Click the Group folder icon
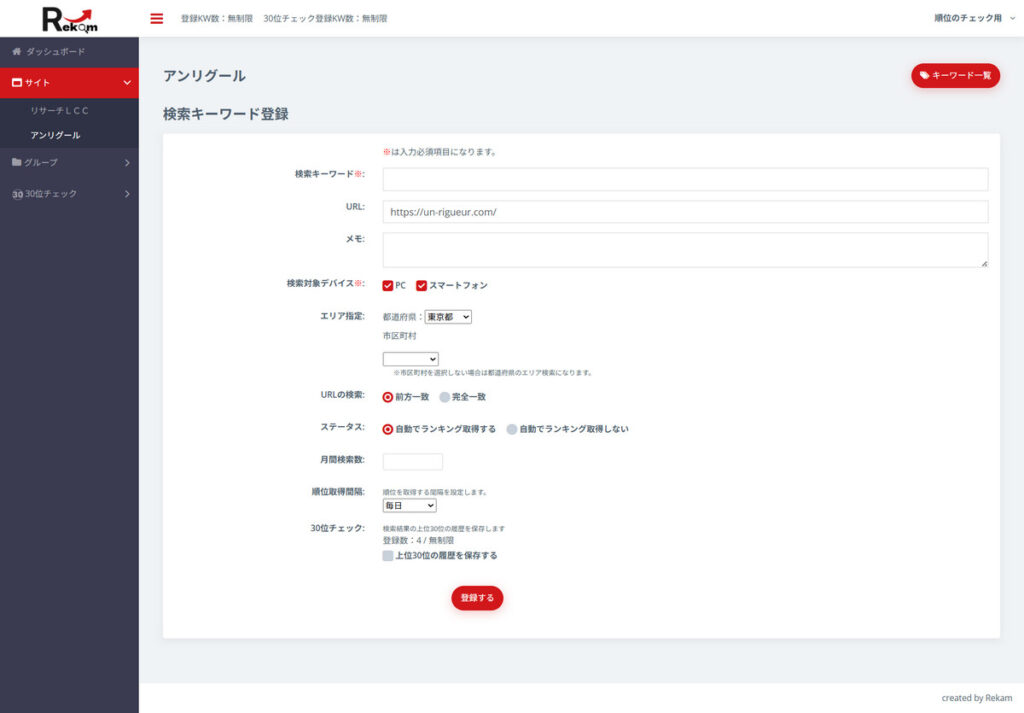This screenshot has height=713, width=1024. coord(17,162)
